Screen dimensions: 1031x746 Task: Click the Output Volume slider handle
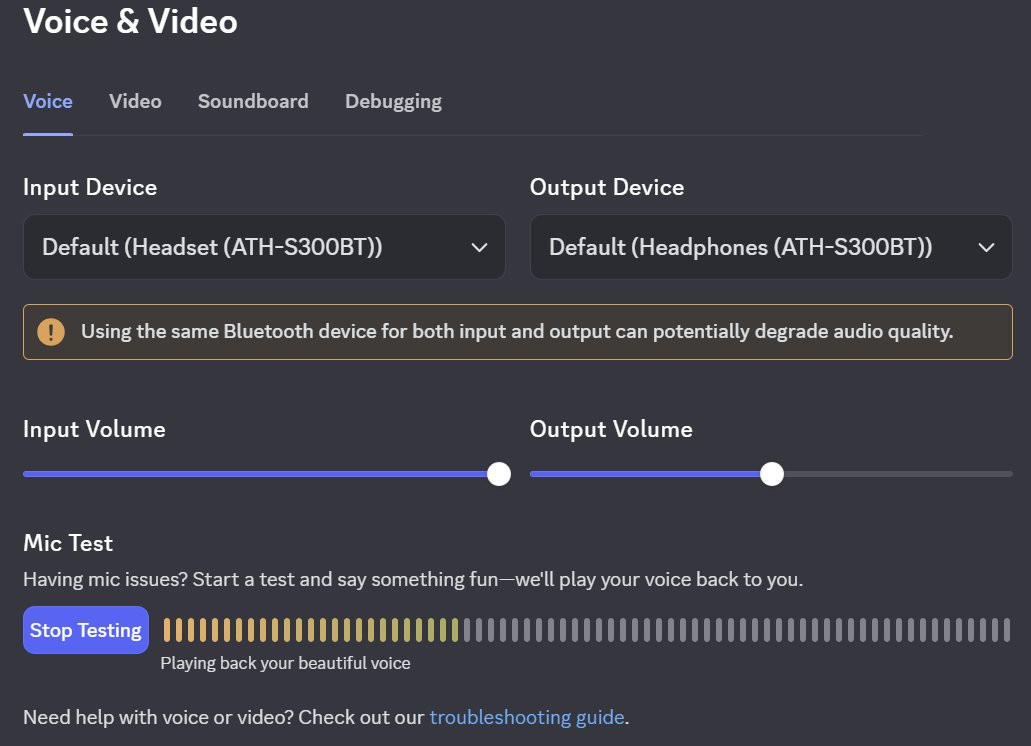pos(772,474)
